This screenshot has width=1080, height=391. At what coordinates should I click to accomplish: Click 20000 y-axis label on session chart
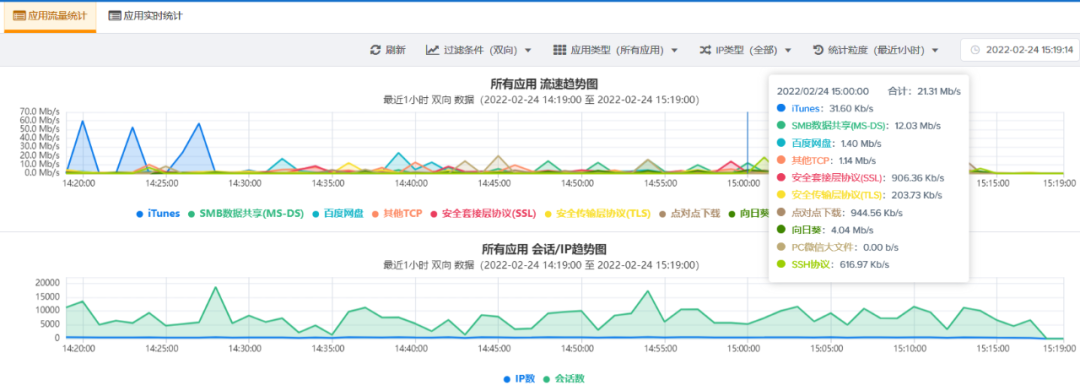(x=48, y=283)
